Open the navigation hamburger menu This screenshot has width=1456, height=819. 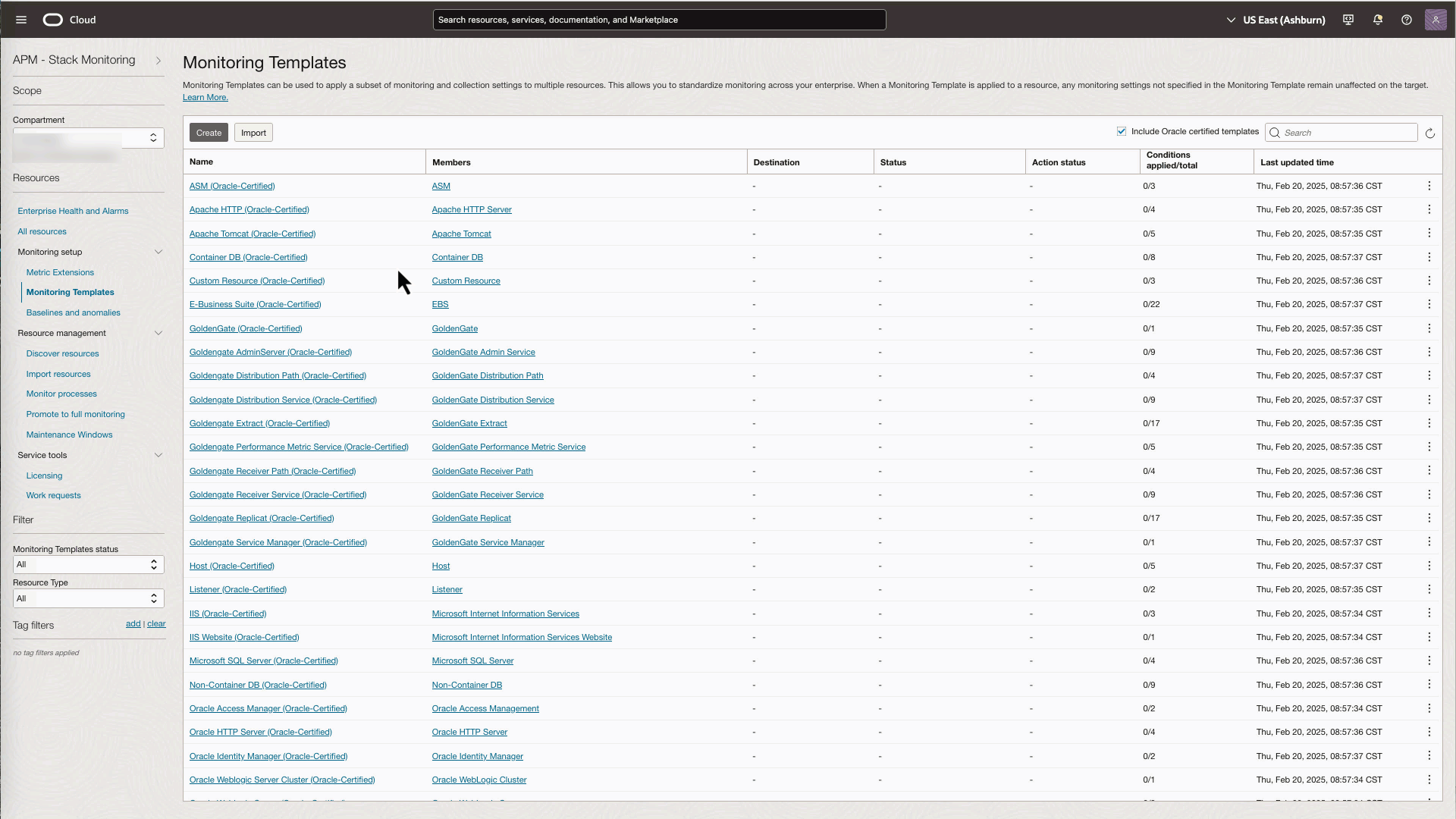(x=20, y=20)
